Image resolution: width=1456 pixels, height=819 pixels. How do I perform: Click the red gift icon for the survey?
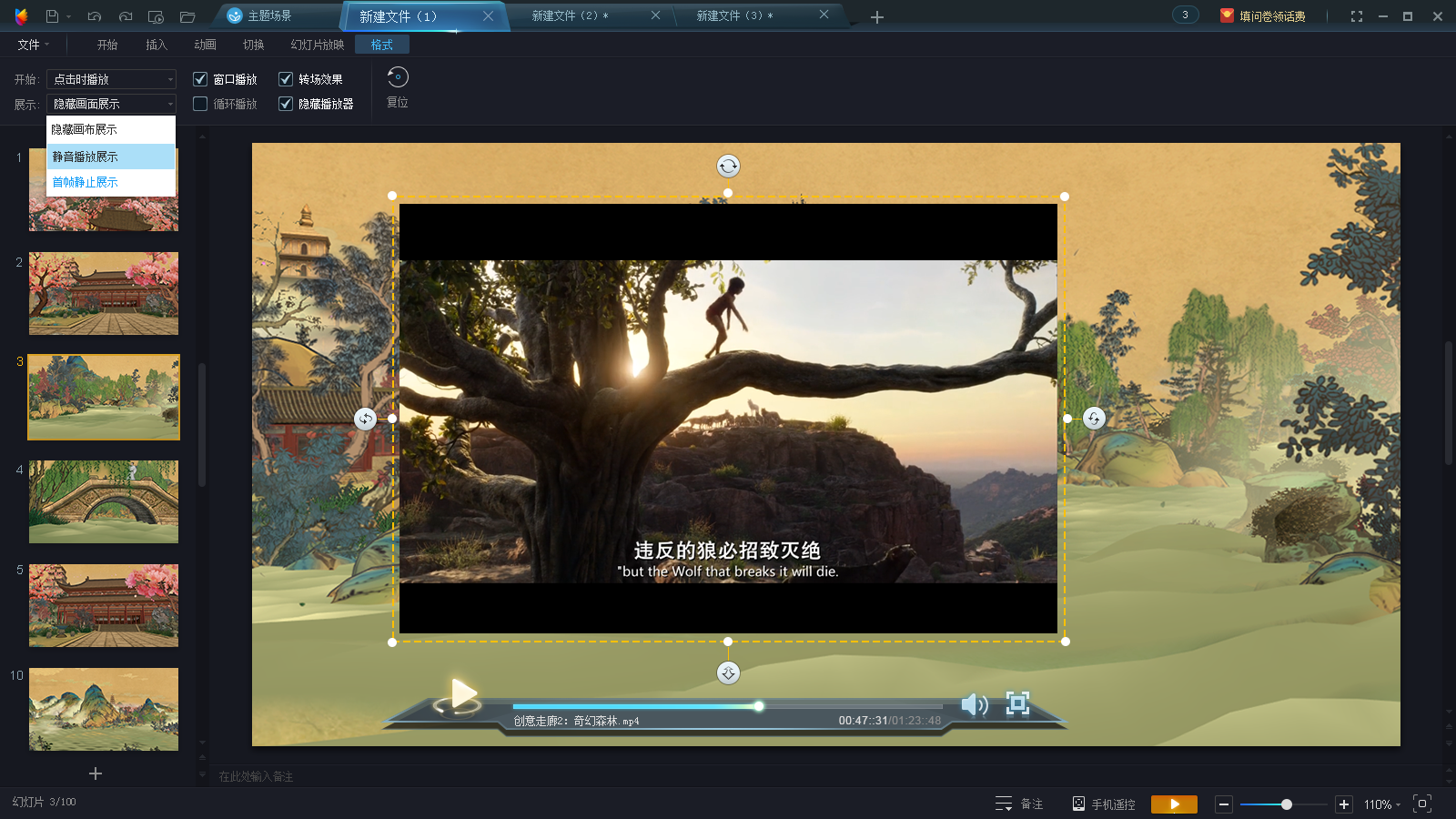point(1227,15)
